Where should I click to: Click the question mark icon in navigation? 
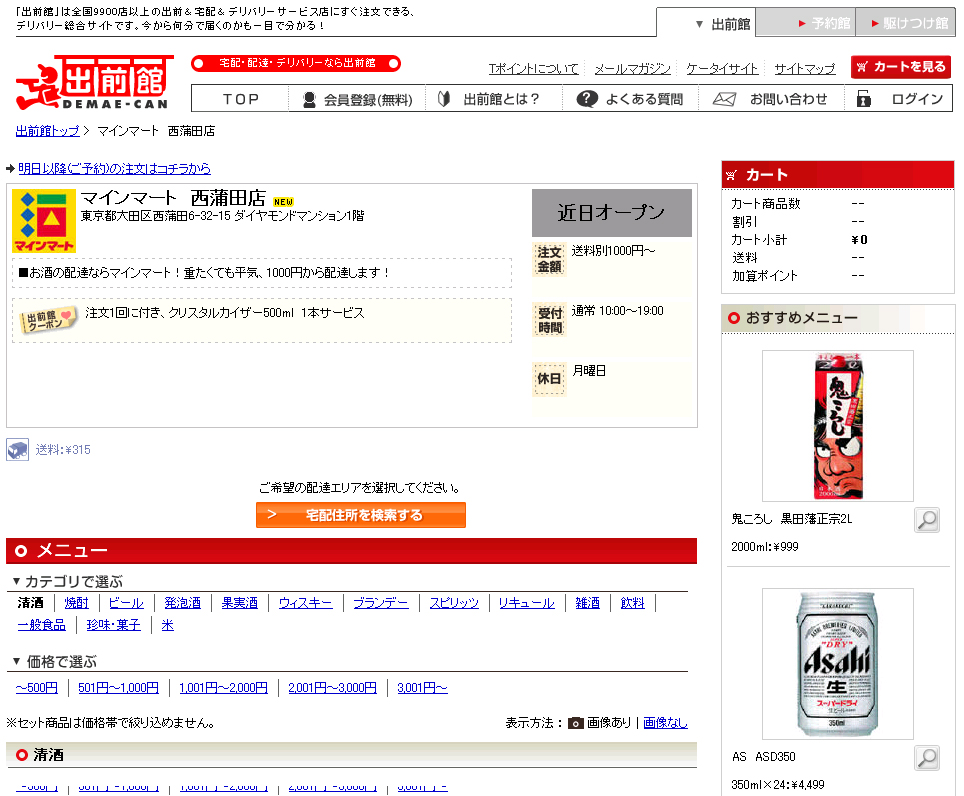coord(587,99)
